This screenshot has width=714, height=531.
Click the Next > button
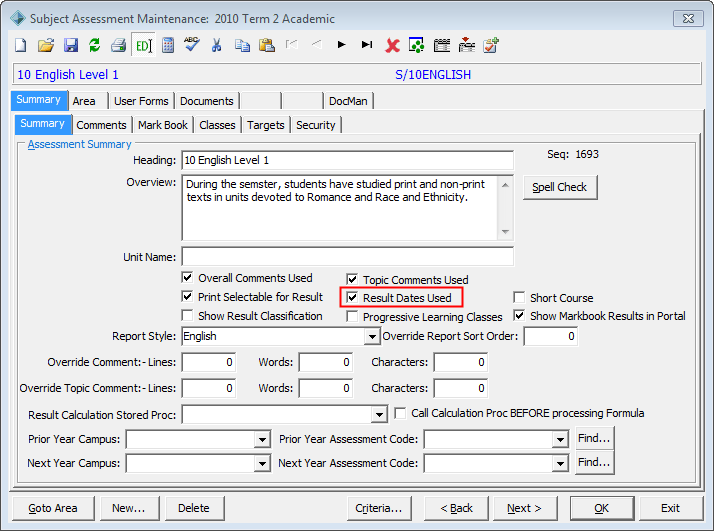[x=525, y=508]
